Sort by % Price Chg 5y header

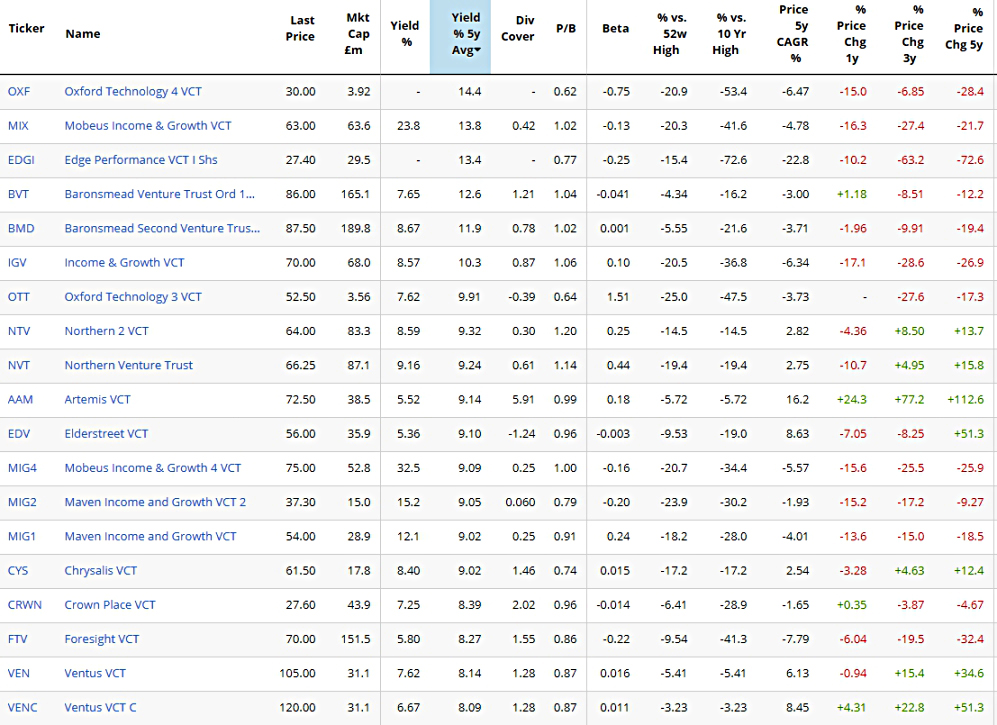[965, 29]
